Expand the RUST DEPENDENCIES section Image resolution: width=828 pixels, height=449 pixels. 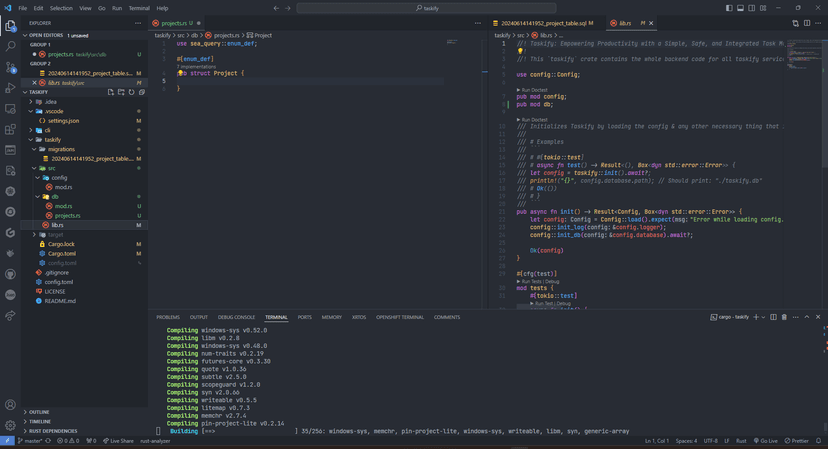click(x=52, y=431)
